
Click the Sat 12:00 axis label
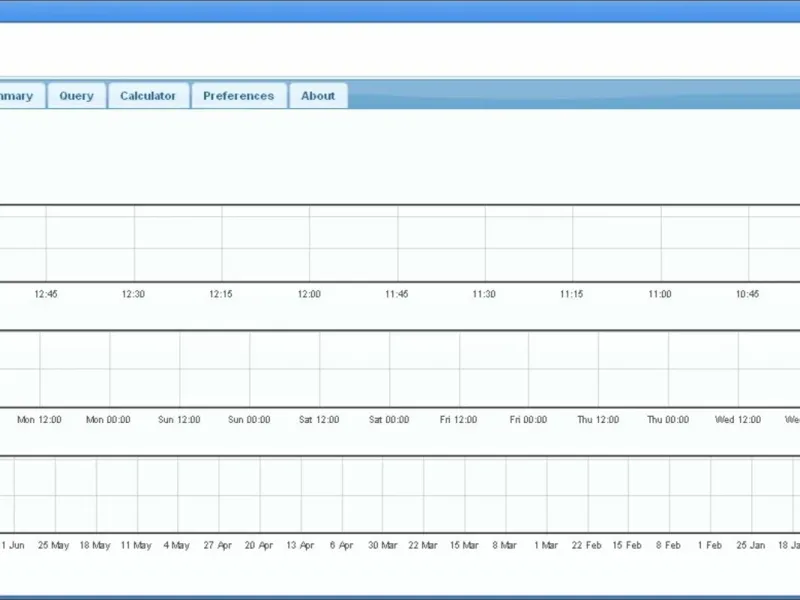tap(319, 419)
